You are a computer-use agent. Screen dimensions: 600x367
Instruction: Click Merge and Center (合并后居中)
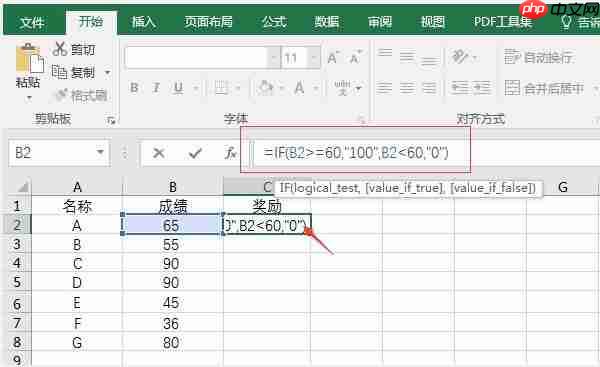pyautogui.click(x=545, y=88)
